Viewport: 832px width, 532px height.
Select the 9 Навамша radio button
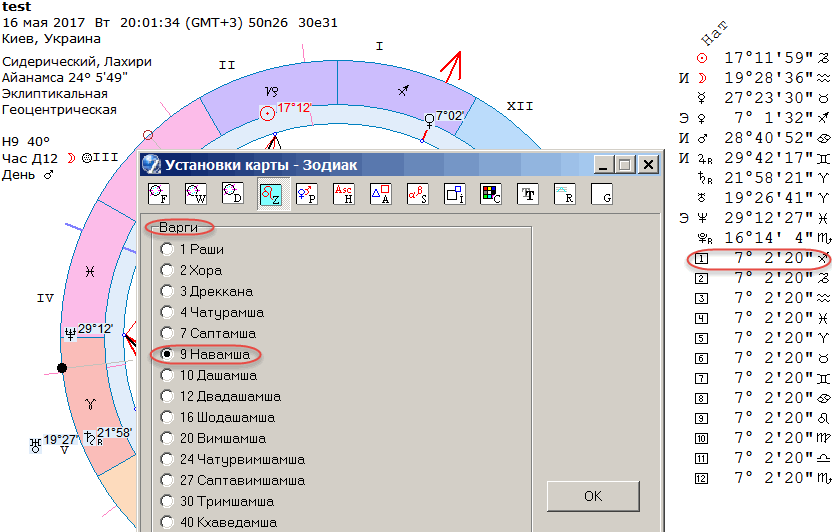167,354
